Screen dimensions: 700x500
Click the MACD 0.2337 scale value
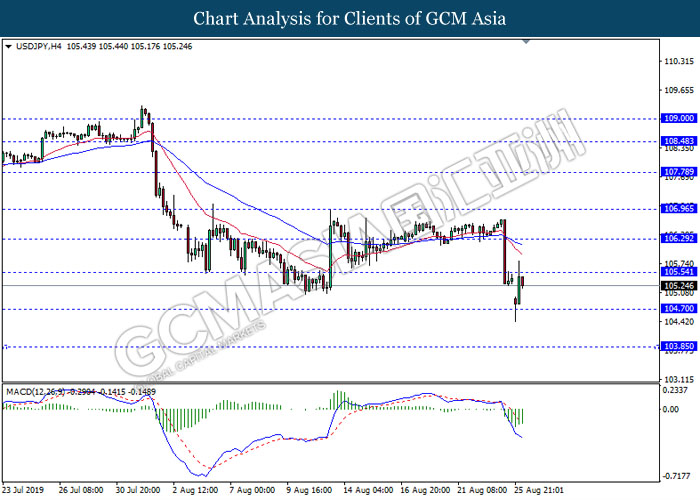click(x=675, y=391)
